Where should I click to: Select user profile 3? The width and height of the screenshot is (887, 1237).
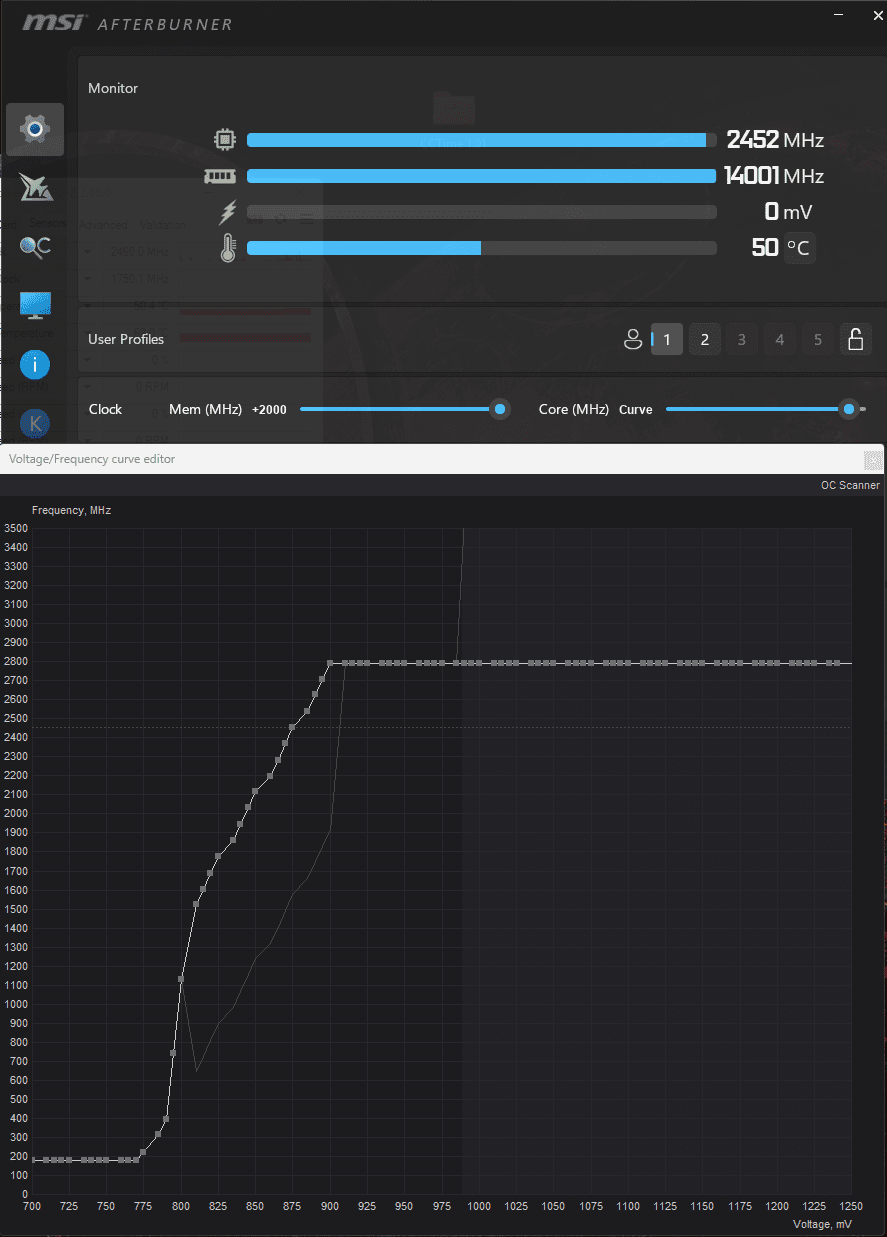(x=741, y=340)
